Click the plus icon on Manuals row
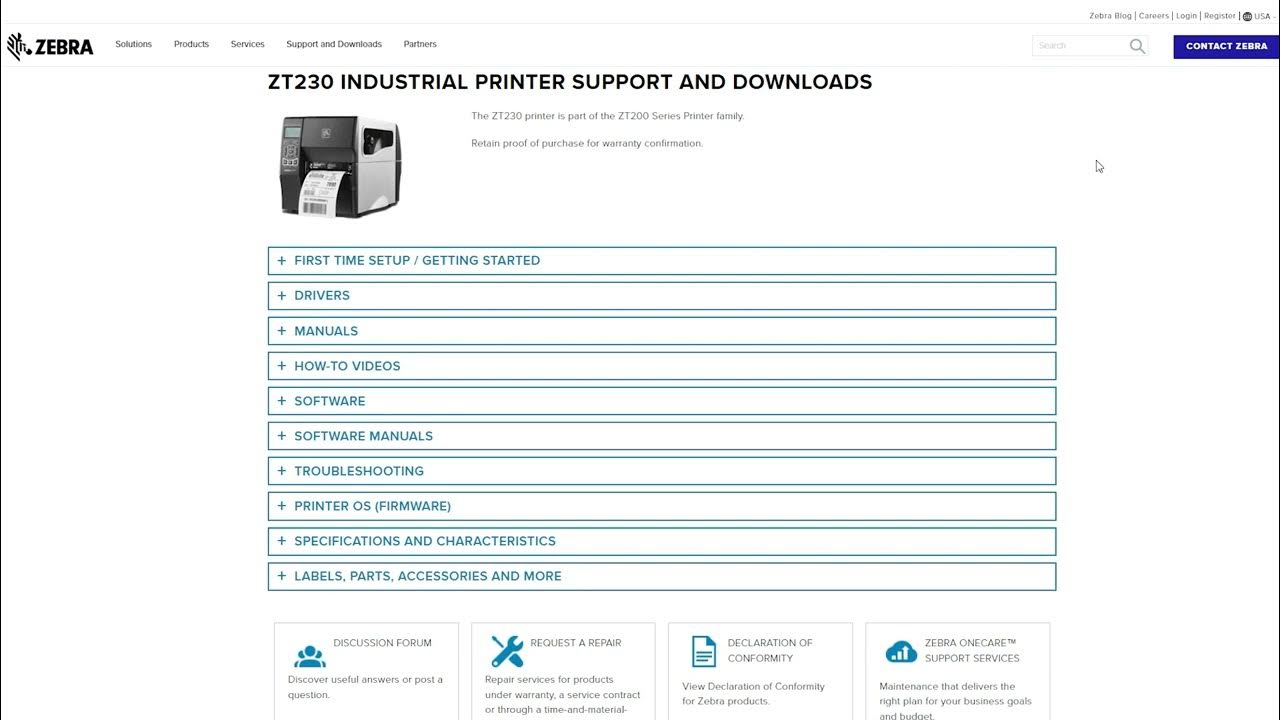Viewport: 1280px width, 720px height. (282, 331)
